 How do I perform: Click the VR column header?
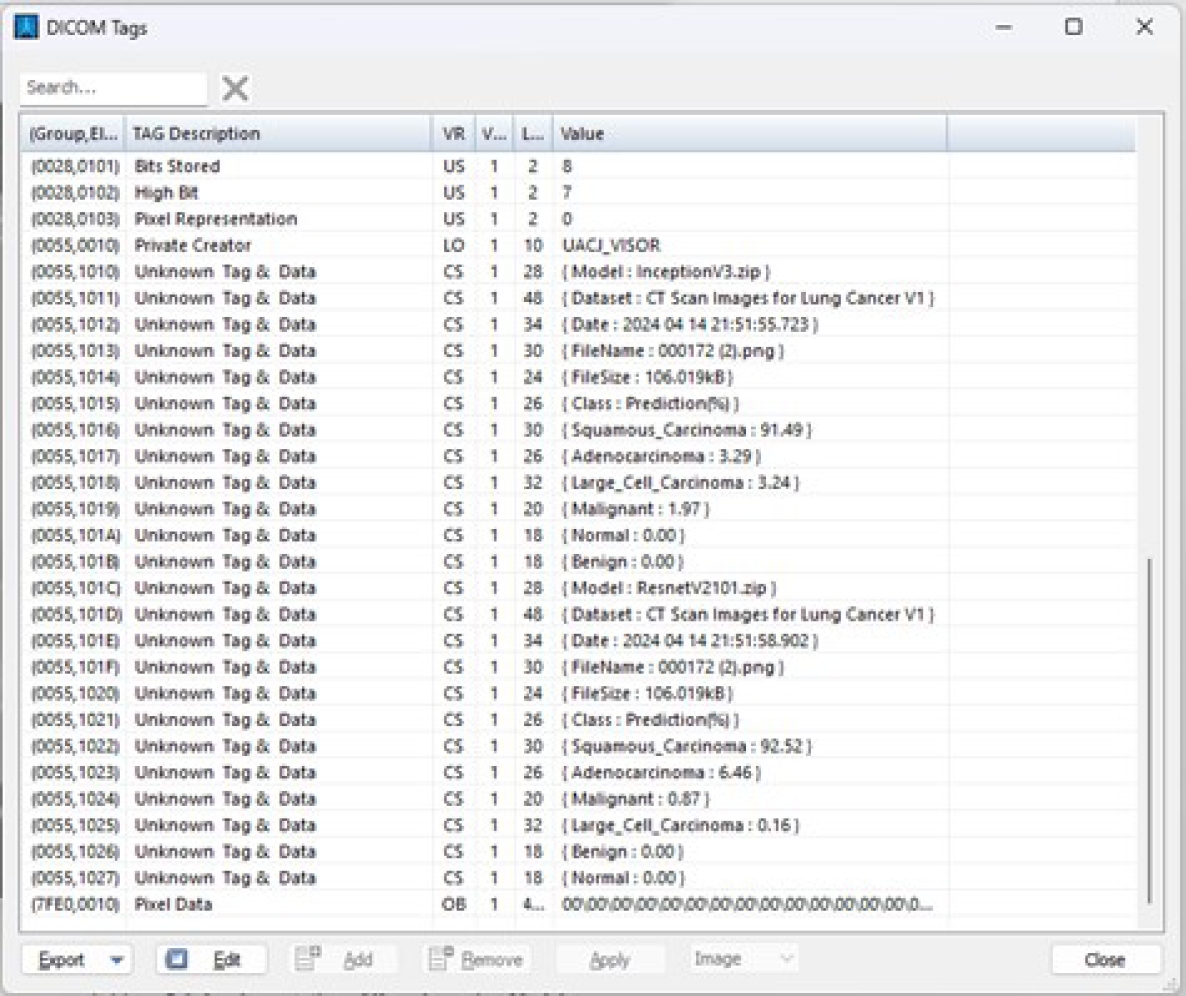pyautogui.click(x=453, y=134)
